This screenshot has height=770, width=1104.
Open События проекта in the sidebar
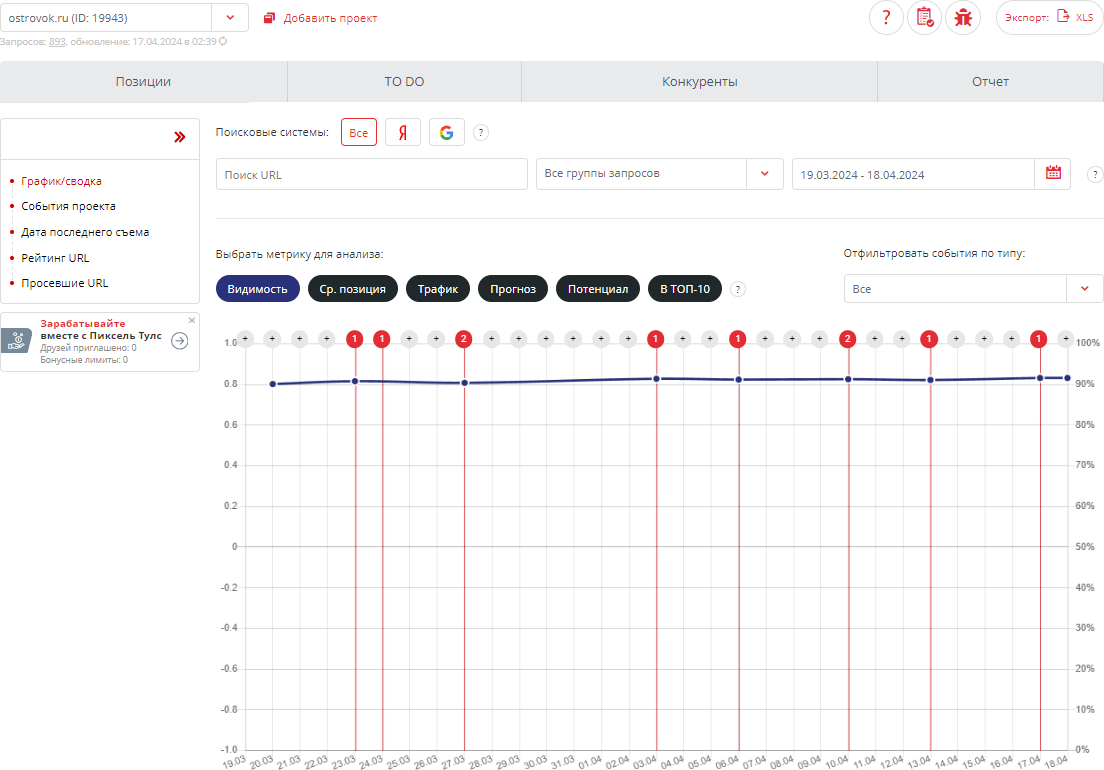click(68, 206)
